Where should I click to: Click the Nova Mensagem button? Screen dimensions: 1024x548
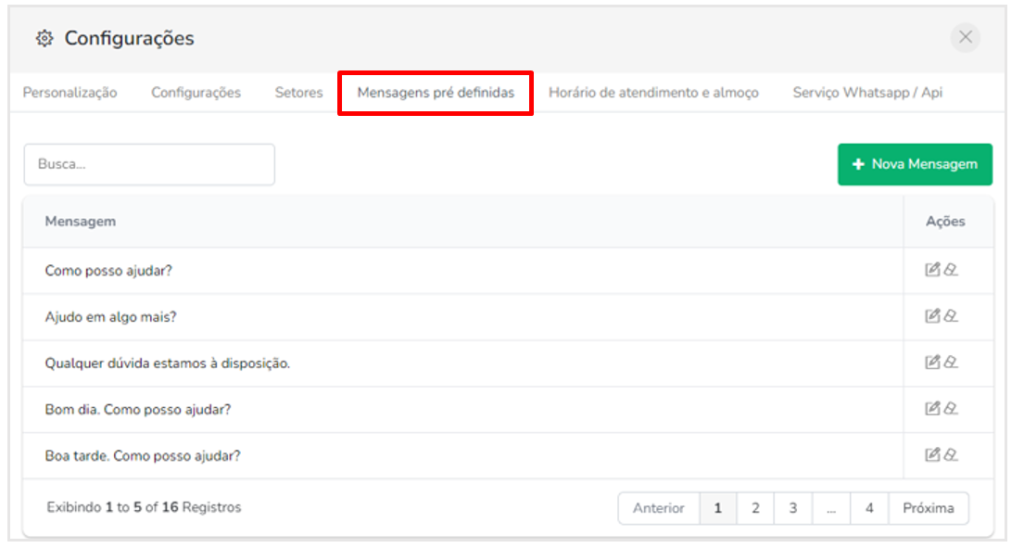(x=915, y=164)
